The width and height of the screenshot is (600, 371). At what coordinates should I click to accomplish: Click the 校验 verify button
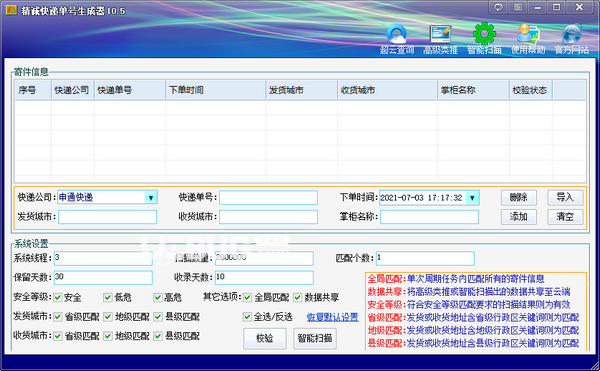(x=265, y=338)
